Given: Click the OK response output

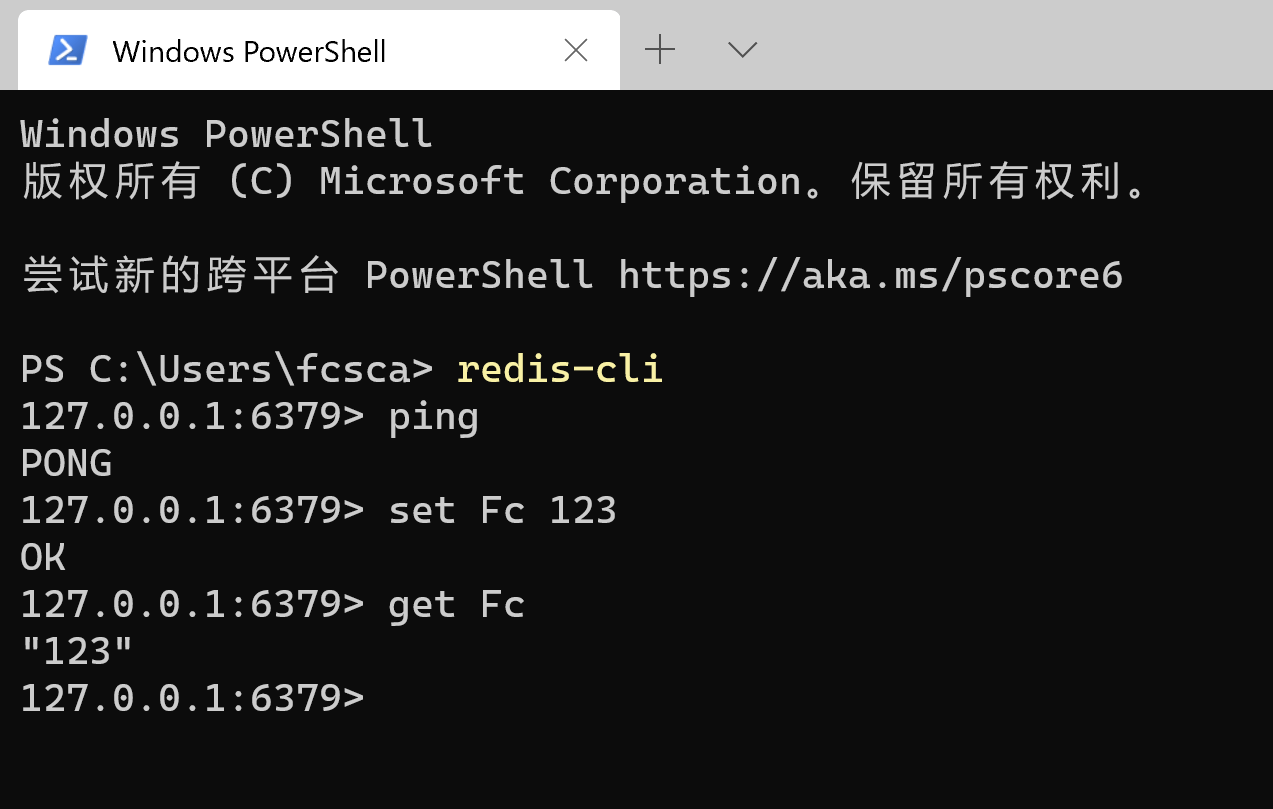Looking at the screenshot, I should pyautogui.click(x=43, y=557).
